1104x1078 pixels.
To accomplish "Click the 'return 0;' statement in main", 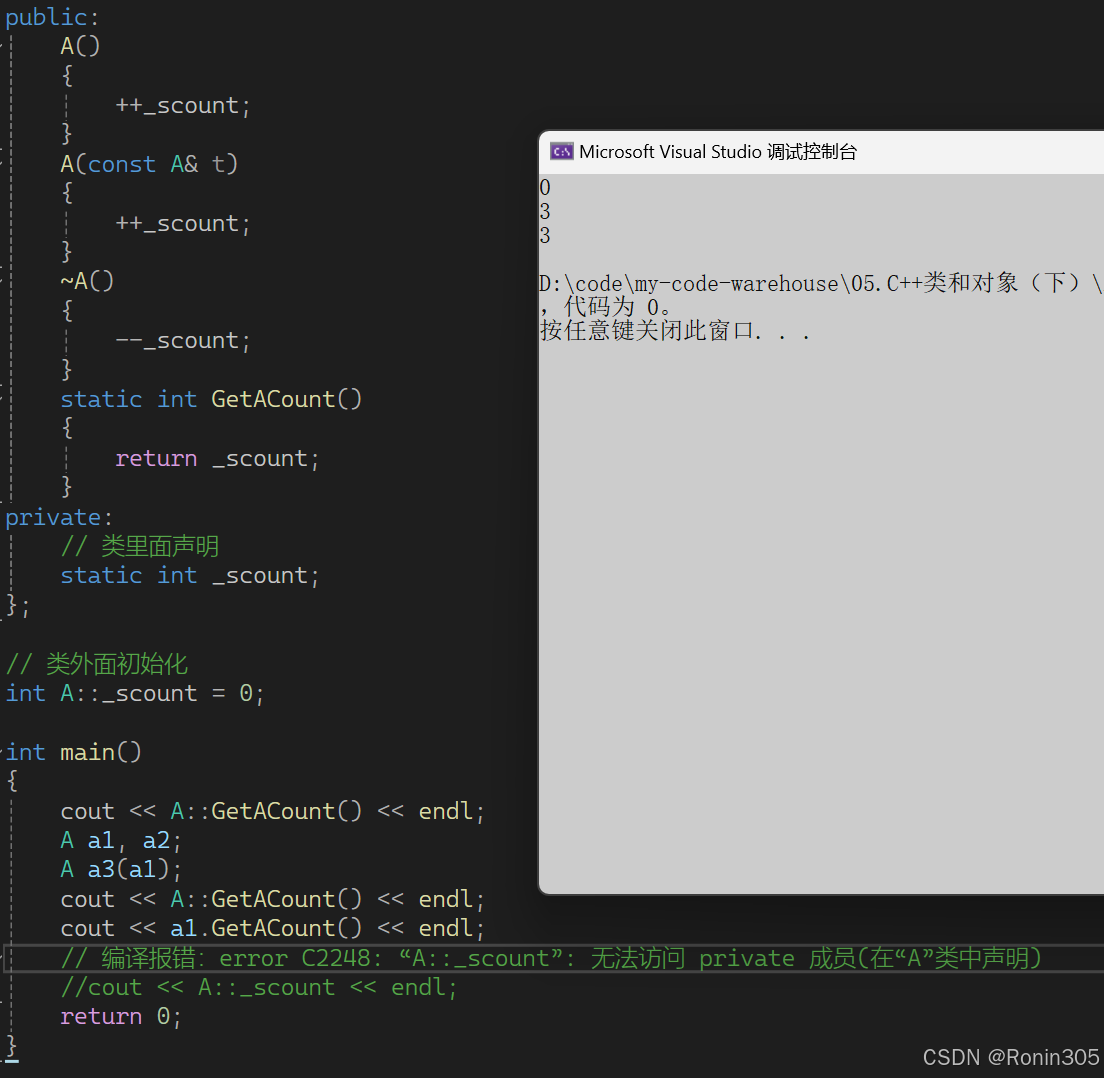I will [121, 1017].
